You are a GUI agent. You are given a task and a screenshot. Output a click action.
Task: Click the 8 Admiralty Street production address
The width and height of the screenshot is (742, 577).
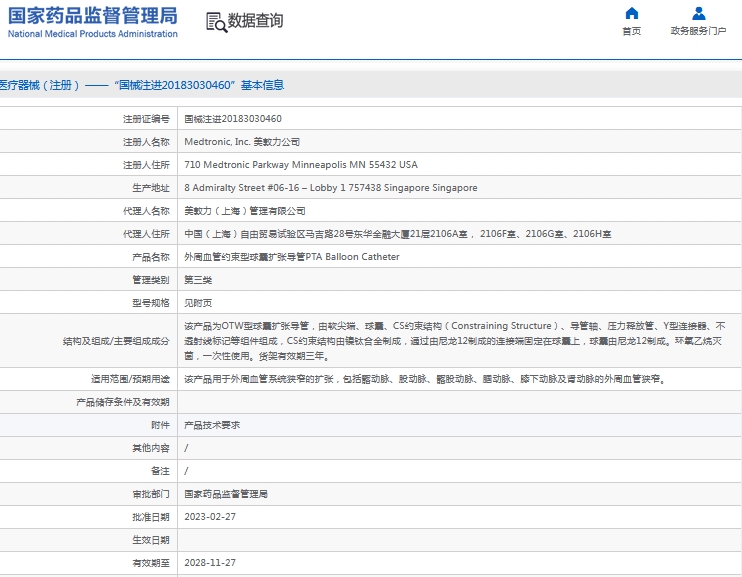click(331, 188)
